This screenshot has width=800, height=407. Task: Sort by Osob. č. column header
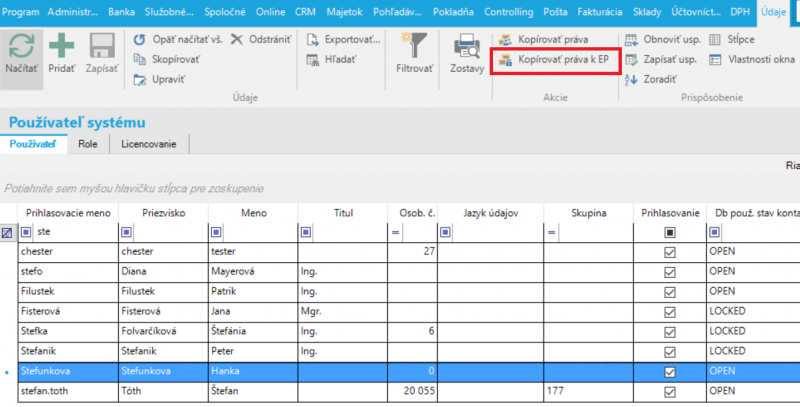tap(413, 213)
